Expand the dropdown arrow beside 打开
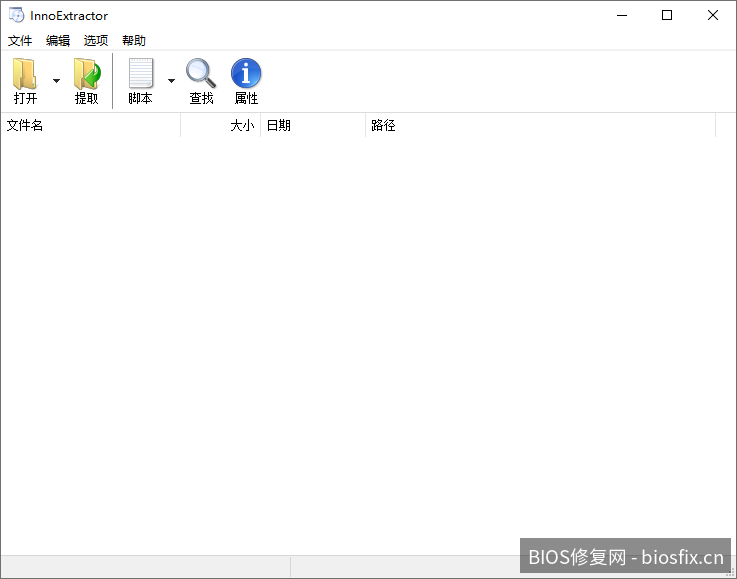The height and width of the screenshot is (579, 737). [56, 81]
